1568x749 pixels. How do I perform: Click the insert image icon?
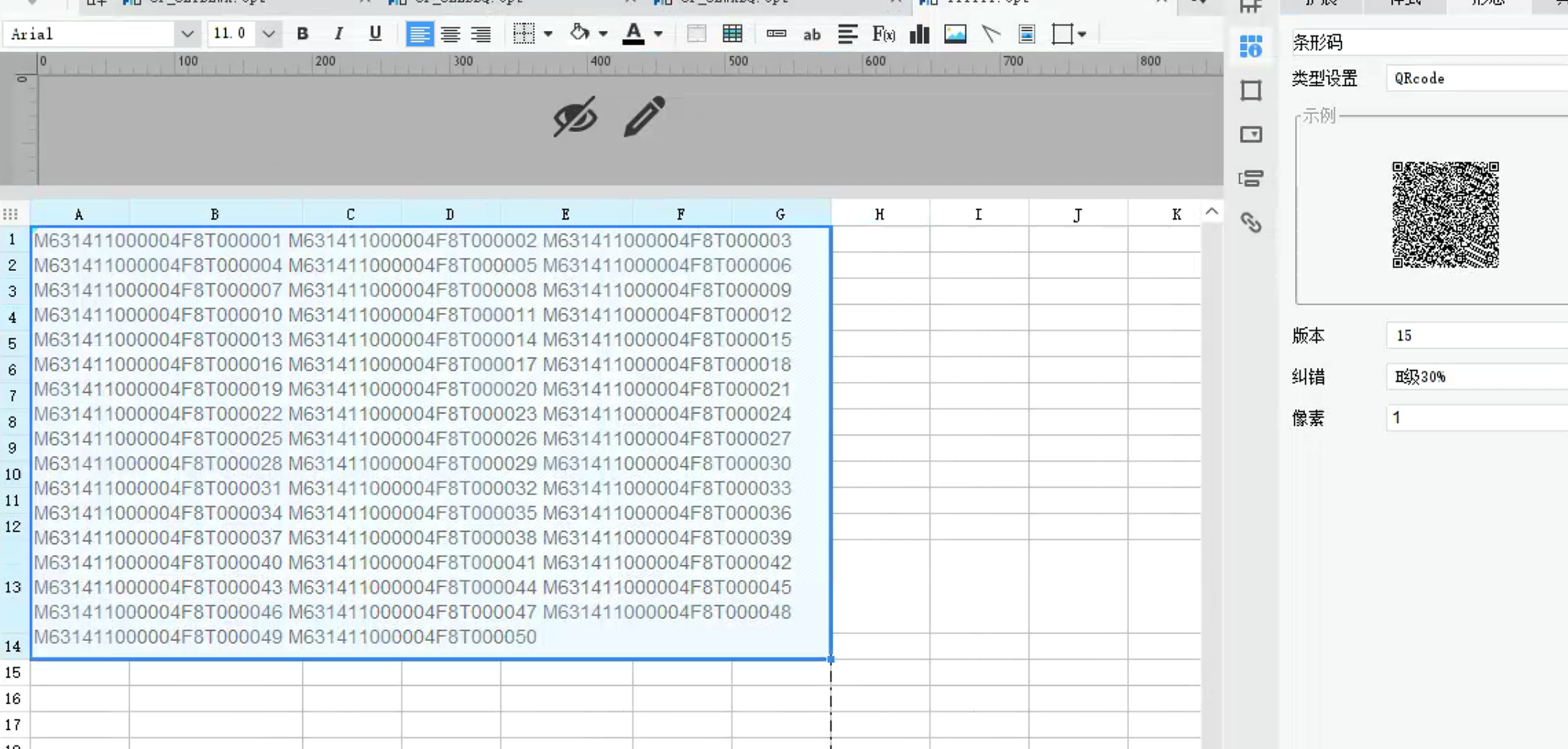(x=954, y=34)
